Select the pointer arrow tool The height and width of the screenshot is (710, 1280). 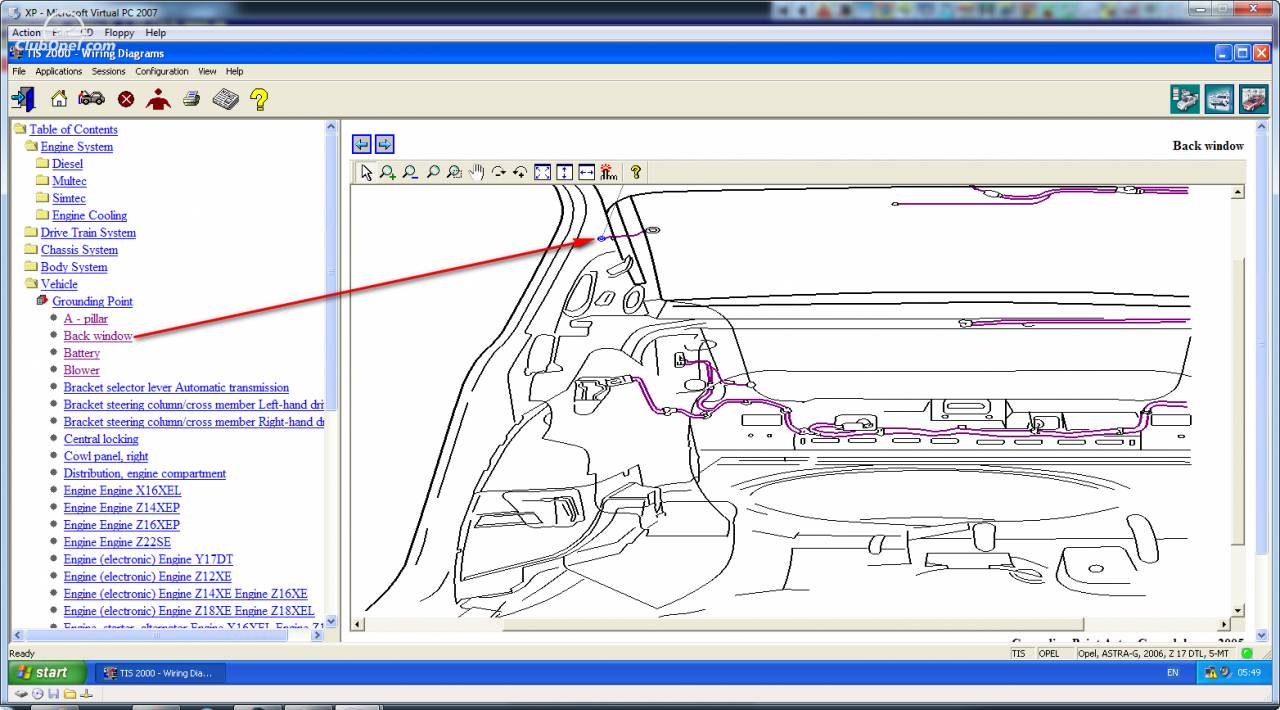click(x=366, y=172)
